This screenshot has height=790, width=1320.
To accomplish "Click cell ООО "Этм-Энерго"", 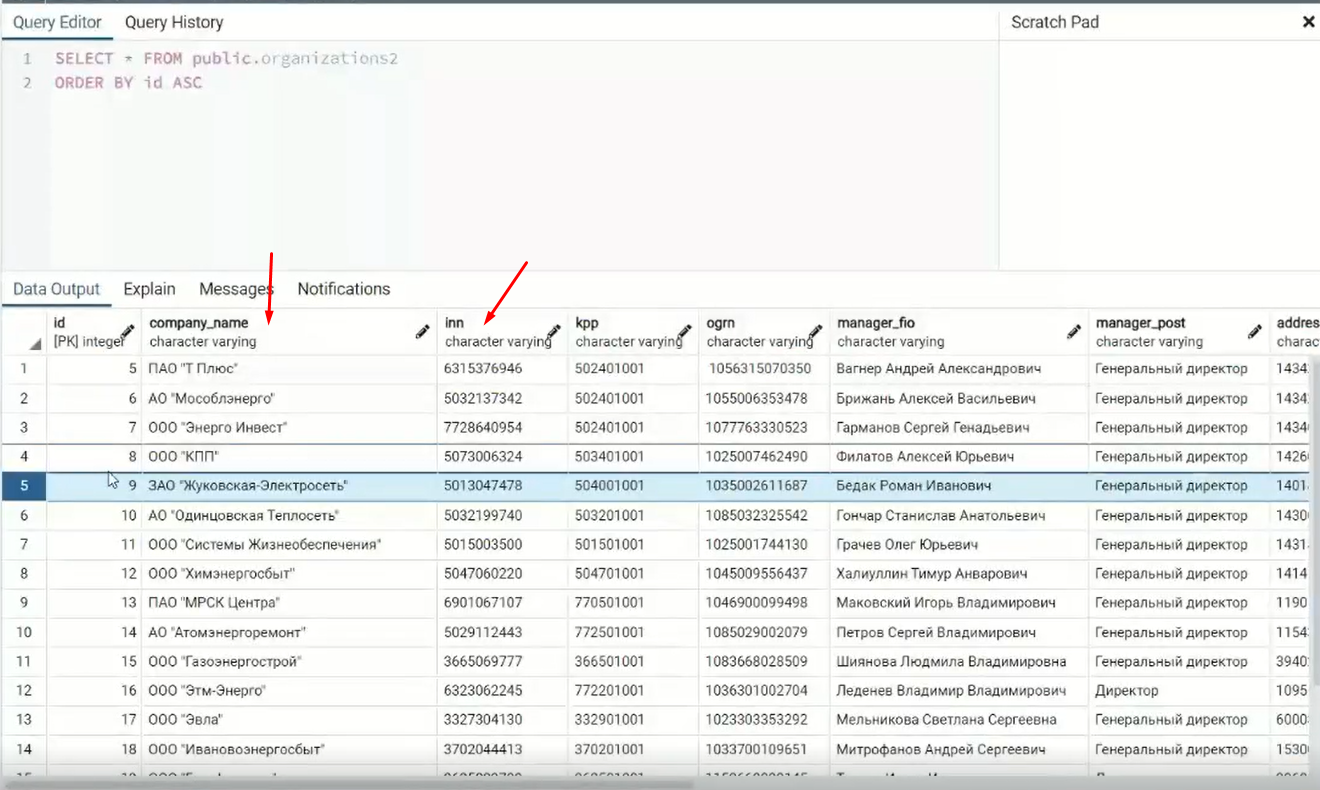I will (289, 691).
